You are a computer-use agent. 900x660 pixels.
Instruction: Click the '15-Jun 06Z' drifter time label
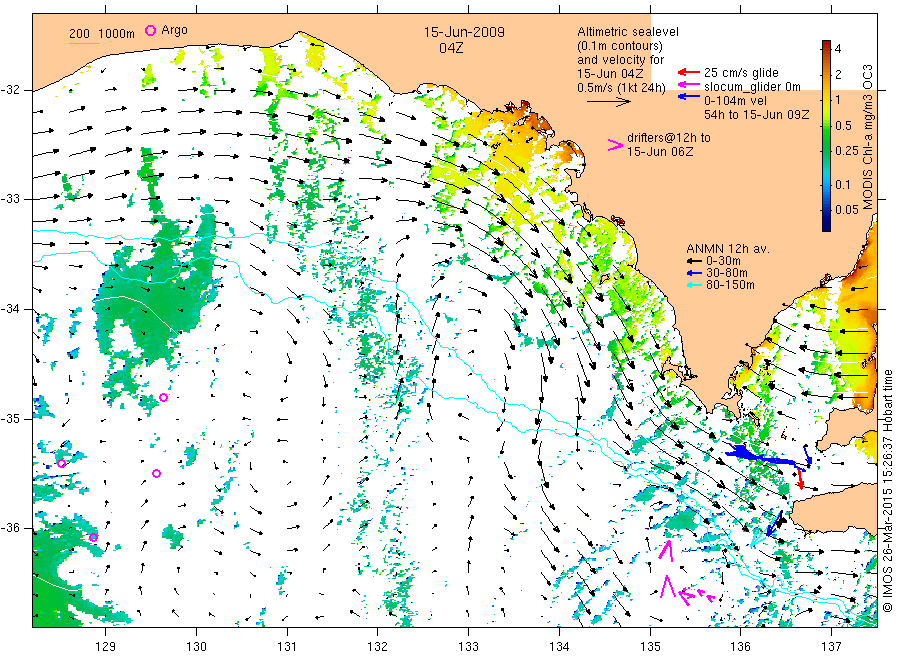pyautogui.click(x=660, y=152)
